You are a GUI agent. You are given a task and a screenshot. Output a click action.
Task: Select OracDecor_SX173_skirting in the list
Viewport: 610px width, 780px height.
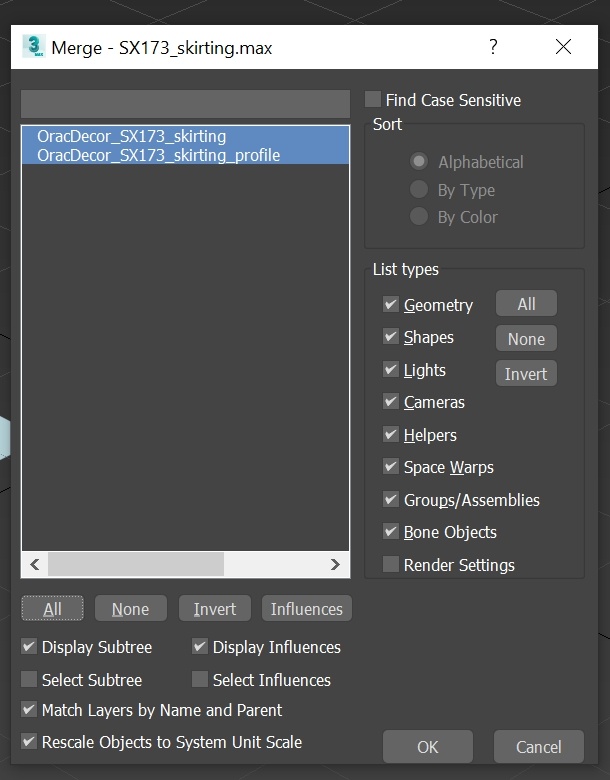[185, 136]
